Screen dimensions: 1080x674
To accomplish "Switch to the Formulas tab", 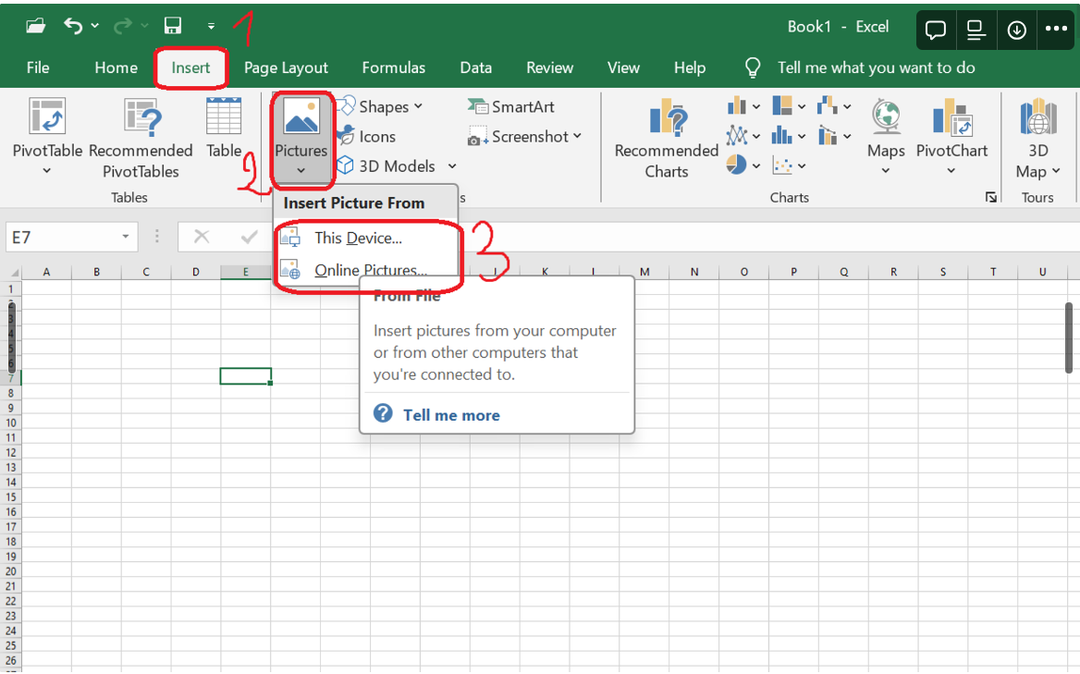I will [x=393, y=68].
